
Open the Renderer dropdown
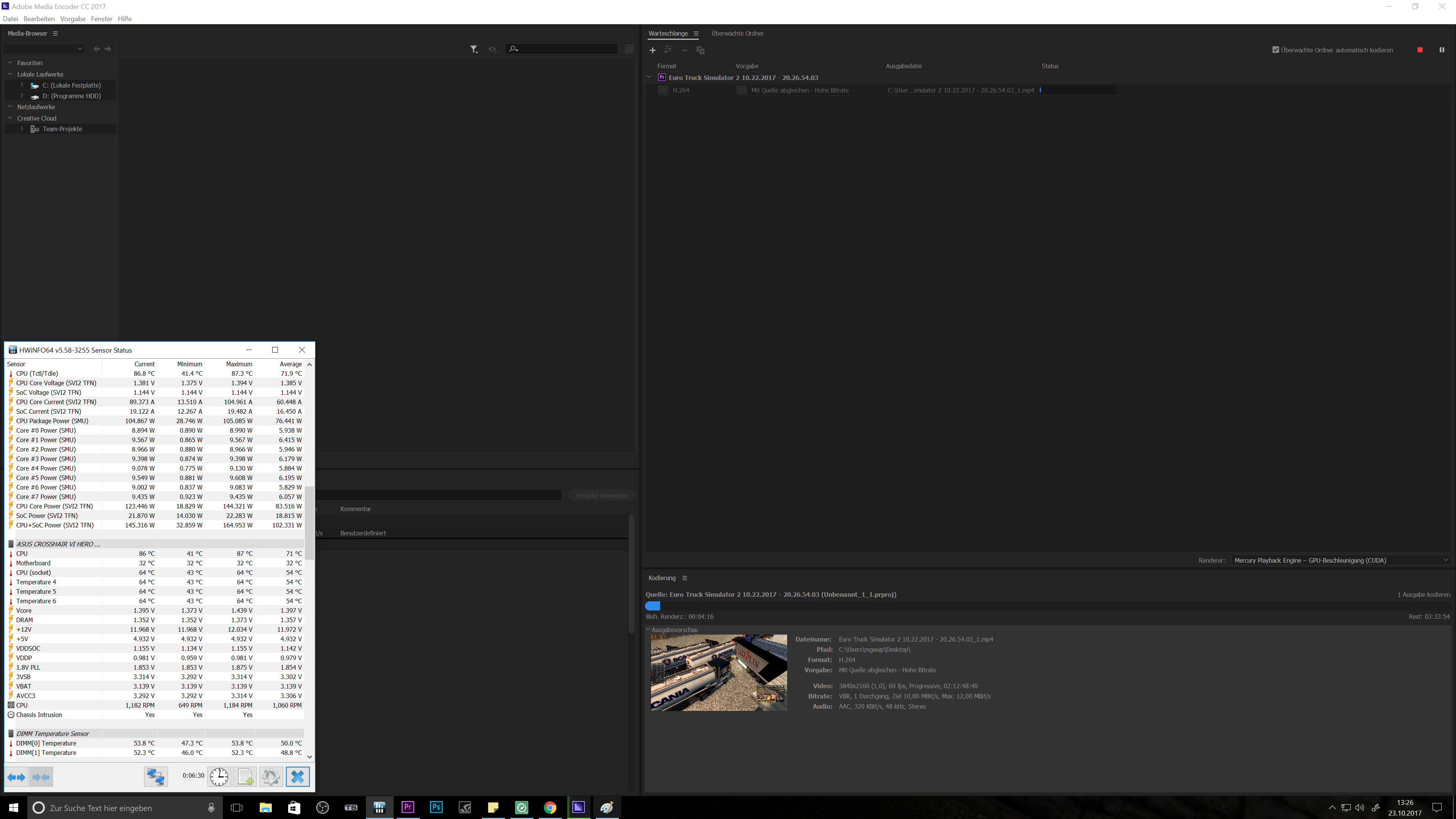click(x=1340, y=560)
